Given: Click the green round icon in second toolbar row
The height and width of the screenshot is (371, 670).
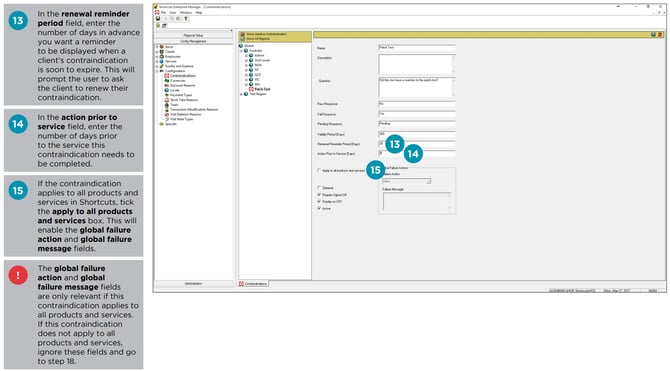Looking at the screenshot, I should [x=158, y=26].
